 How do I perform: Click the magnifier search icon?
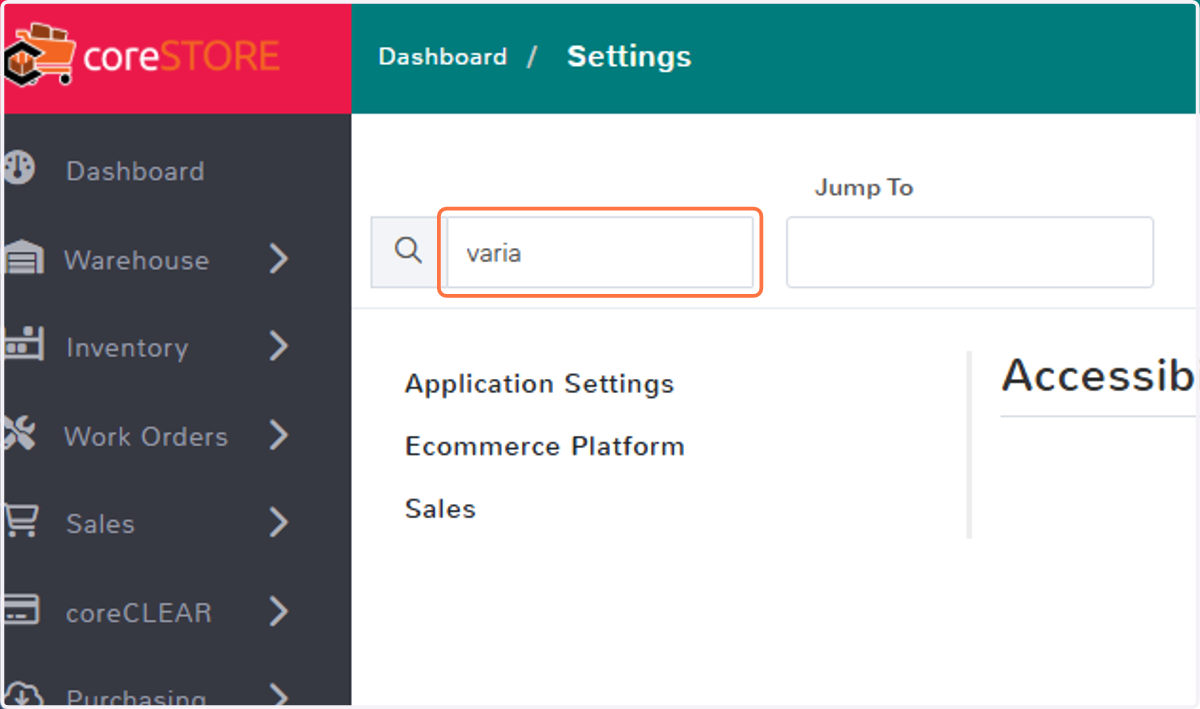408,250
